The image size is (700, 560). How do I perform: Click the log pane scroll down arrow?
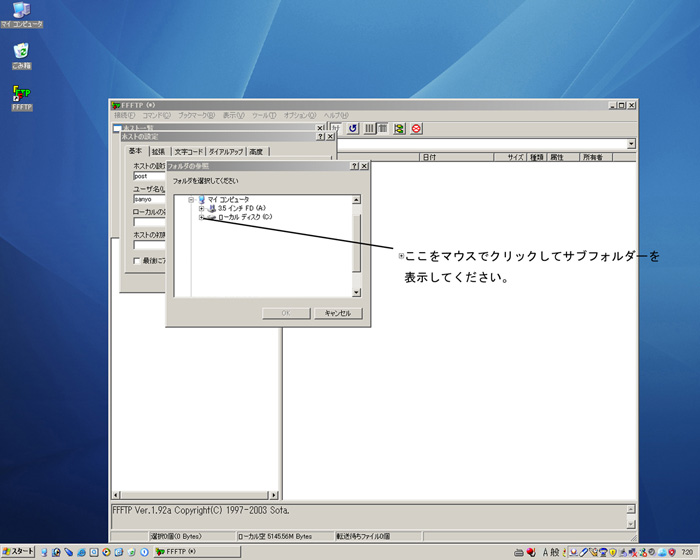[x=631, y=524]
